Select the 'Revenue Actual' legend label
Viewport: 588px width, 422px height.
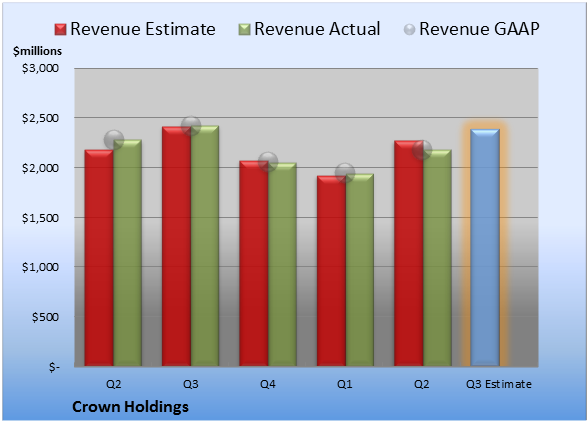[x=317, y=29]
